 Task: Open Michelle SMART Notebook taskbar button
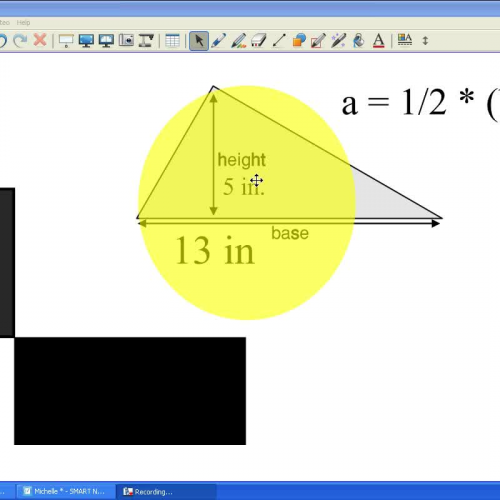point(65,491)
